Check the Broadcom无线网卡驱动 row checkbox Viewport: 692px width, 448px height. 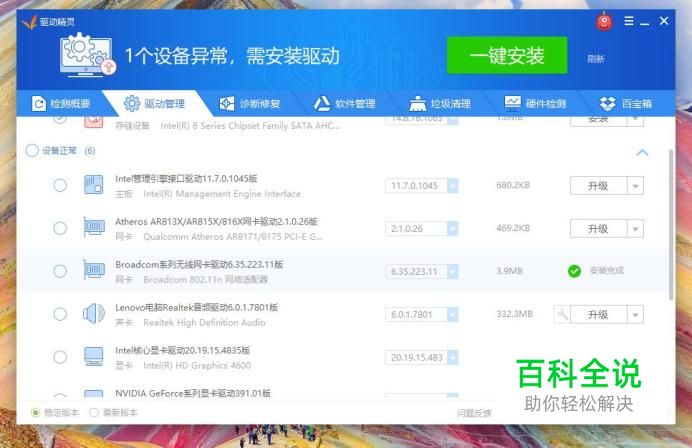tap(60, 271)
